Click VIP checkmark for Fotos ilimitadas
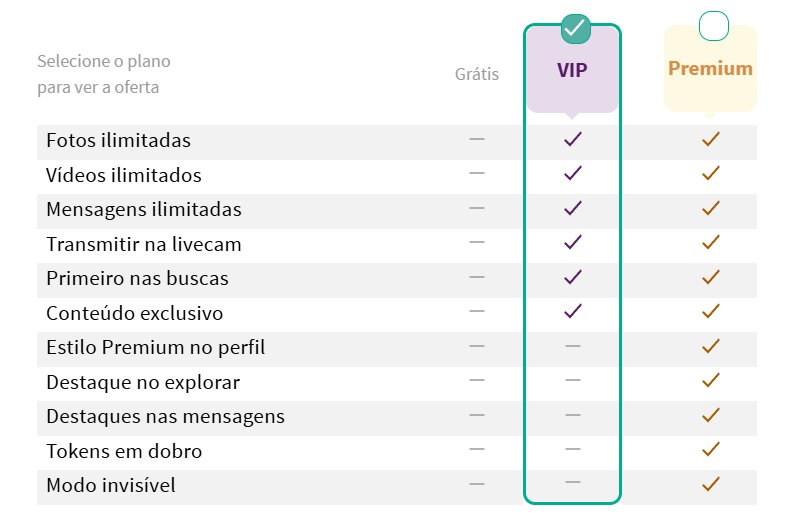Viewport: 797px width, 525px height. [x=573, y=139]
